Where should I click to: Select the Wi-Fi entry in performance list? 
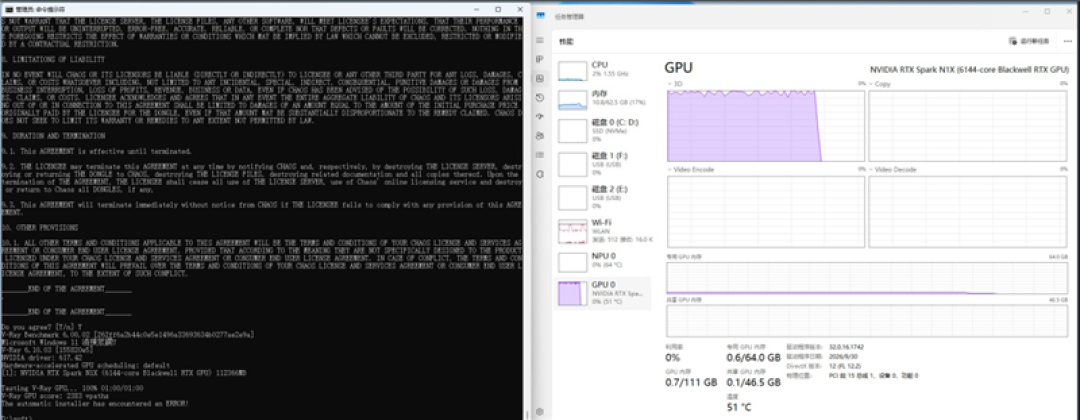coord(603,231)
